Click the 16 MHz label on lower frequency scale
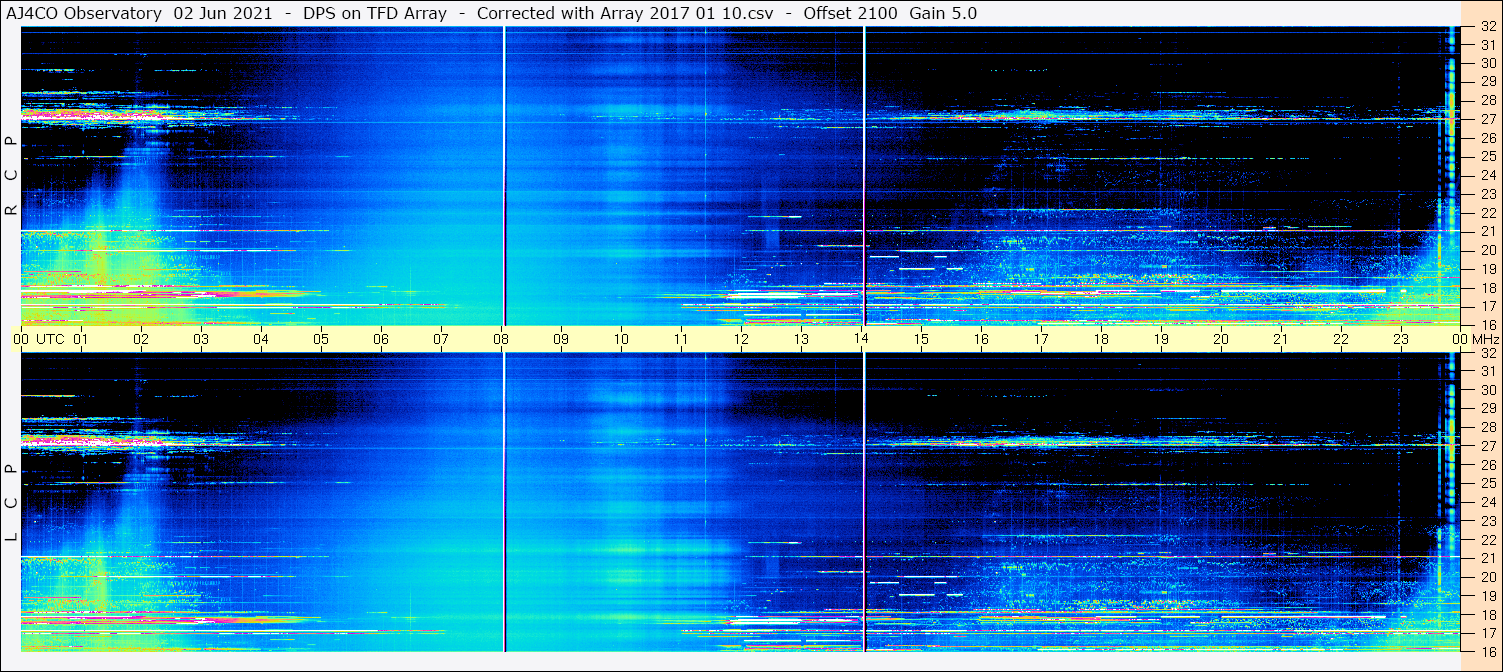The height and width of the screenshot is (672, 1503). pos(1487,651)
